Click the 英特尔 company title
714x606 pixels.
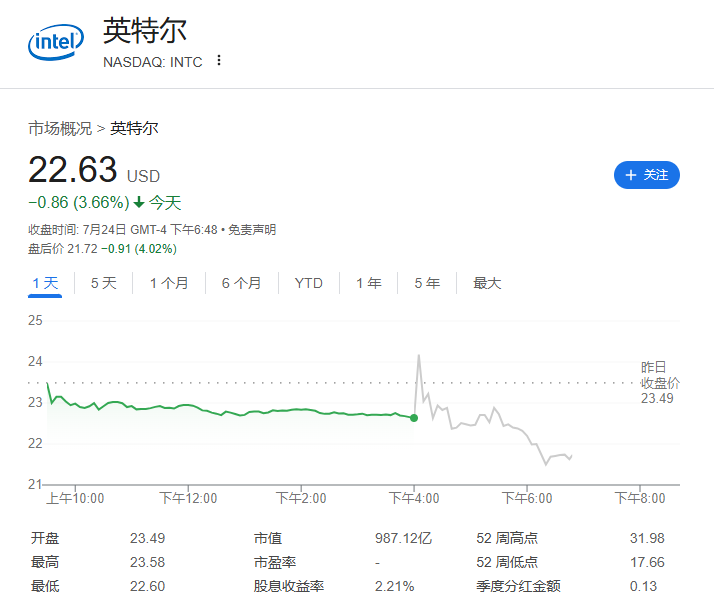click(145, 31)
